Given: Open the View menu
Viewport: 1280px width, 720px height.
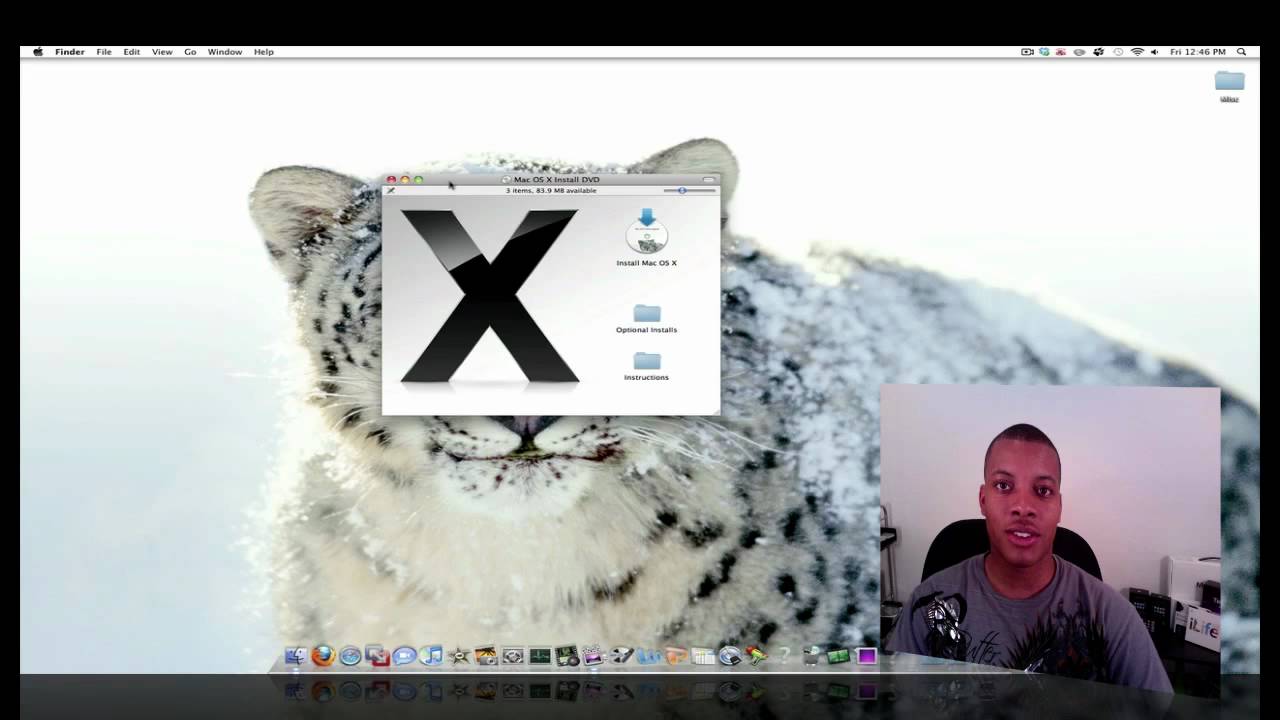Looking at the screenshot, I should [162, 52].
